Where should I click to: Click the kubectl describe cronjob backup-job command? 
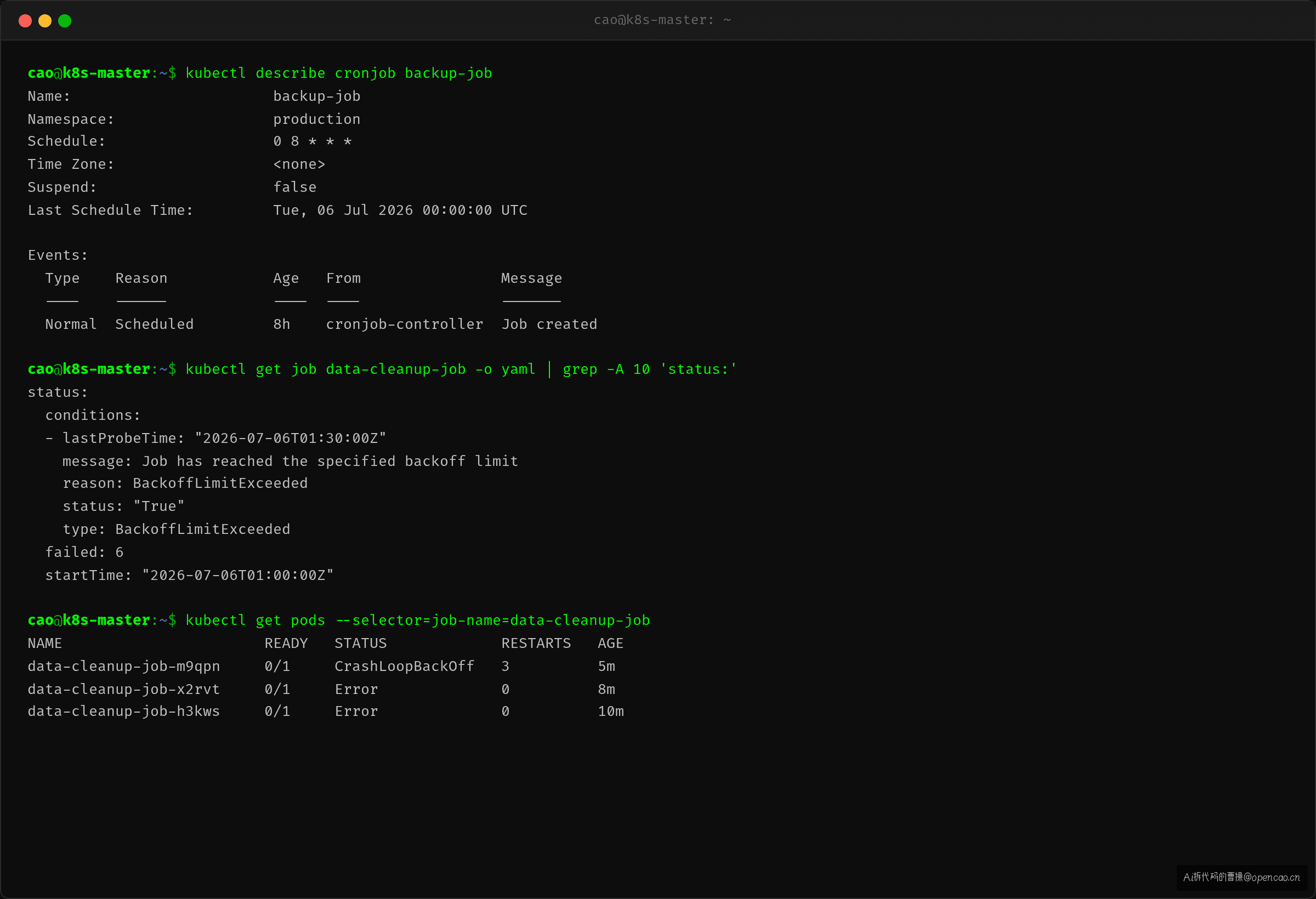[x=339, y=73]
